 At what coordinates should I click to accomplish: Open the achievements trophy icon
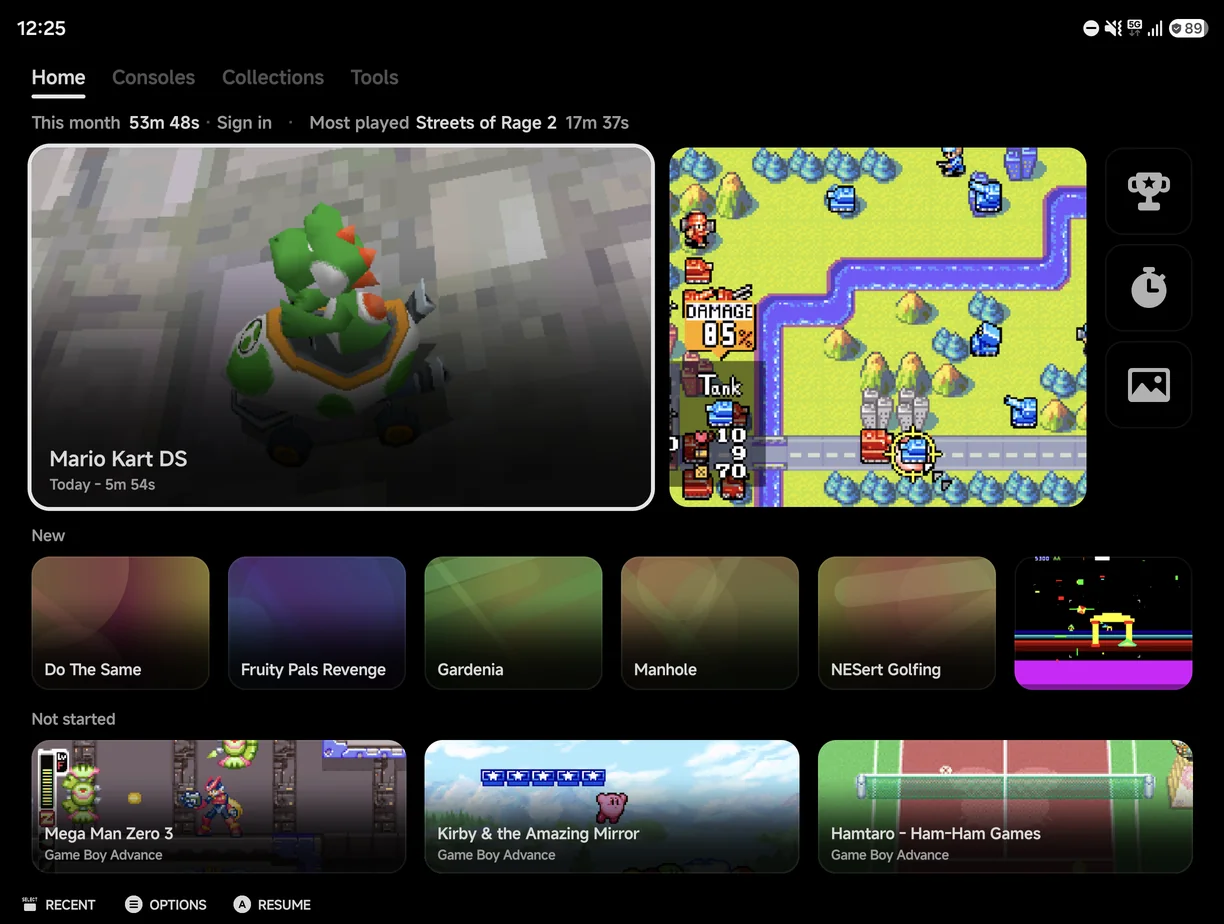coord(1148,190)
